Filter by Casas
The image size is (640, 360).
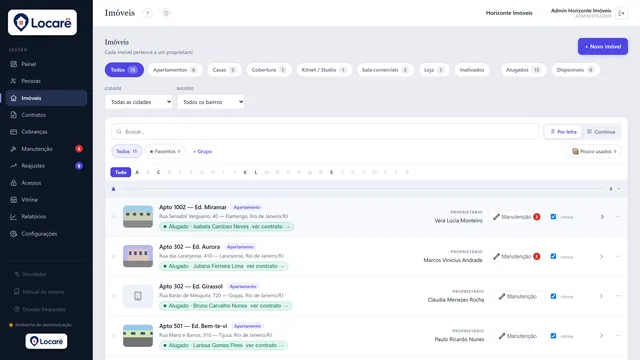coord(224,70)
